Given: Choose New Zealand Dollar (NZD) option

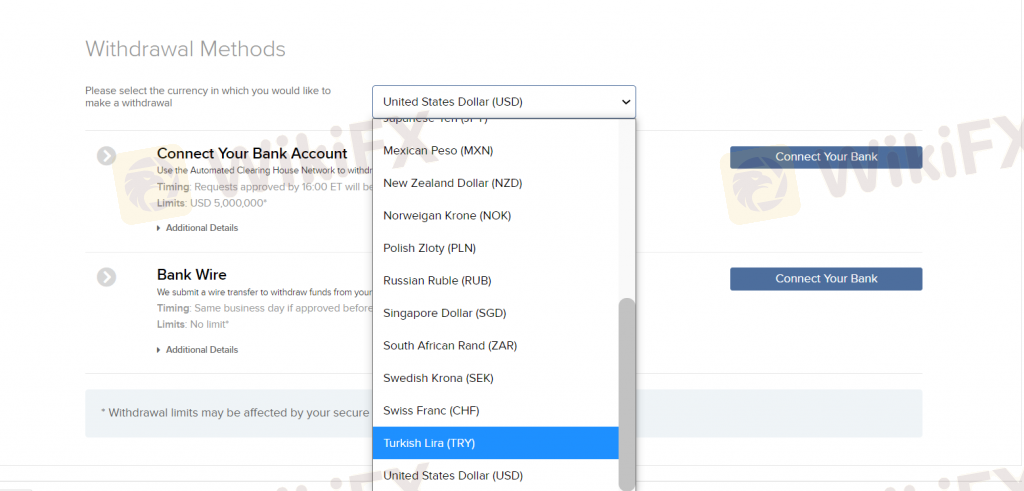Looking at the screenshot, I should coord(451,183).
